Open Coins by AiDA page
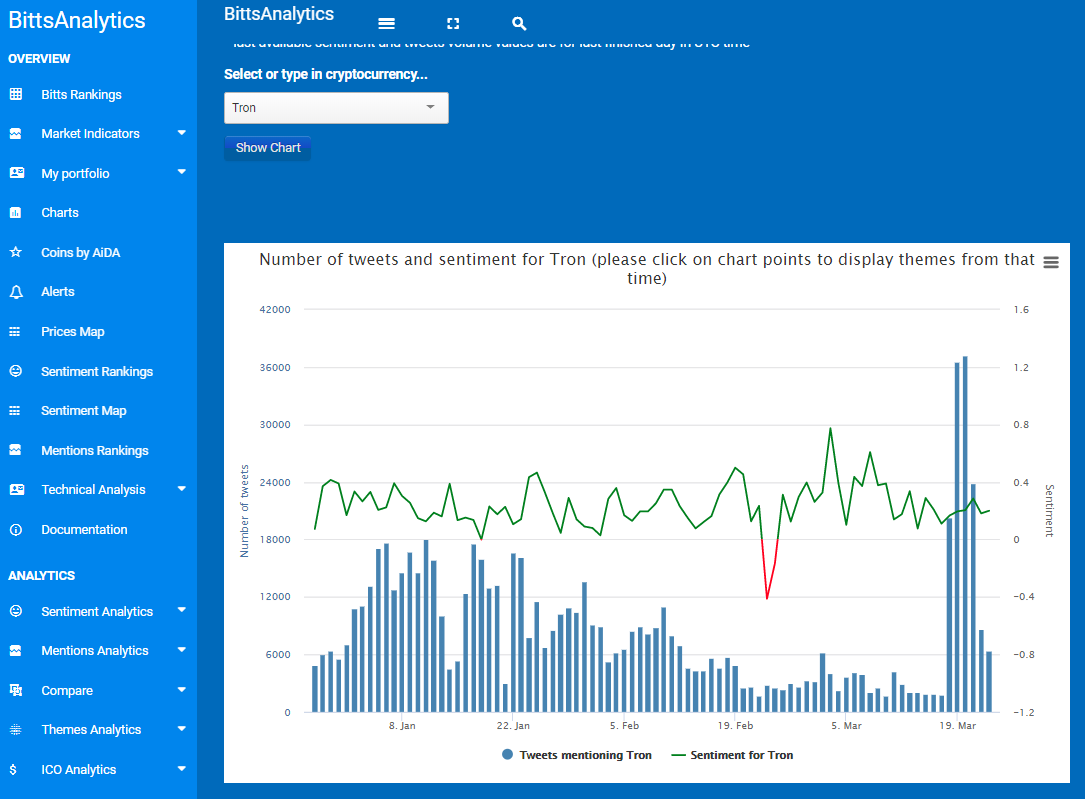 point(80,252)
